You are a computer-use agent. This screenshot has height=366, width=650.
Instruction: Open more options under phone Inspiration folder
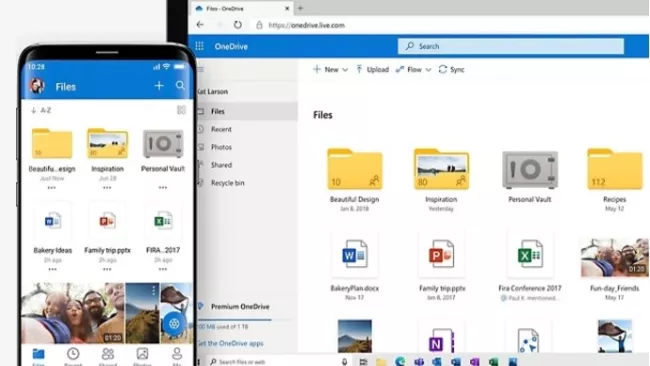[107, 188]
